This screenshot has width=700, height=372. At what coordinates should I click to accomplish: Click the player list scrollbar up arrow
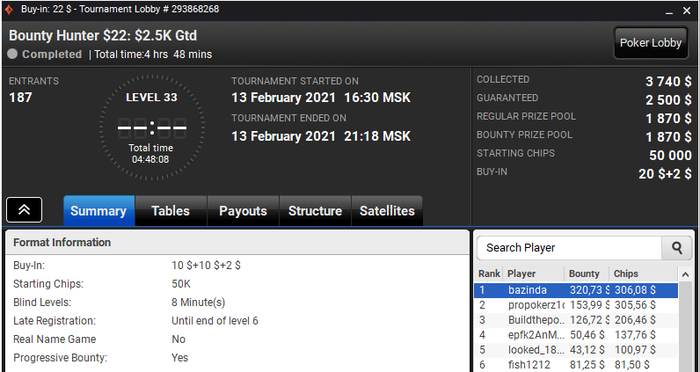point(685,274)
